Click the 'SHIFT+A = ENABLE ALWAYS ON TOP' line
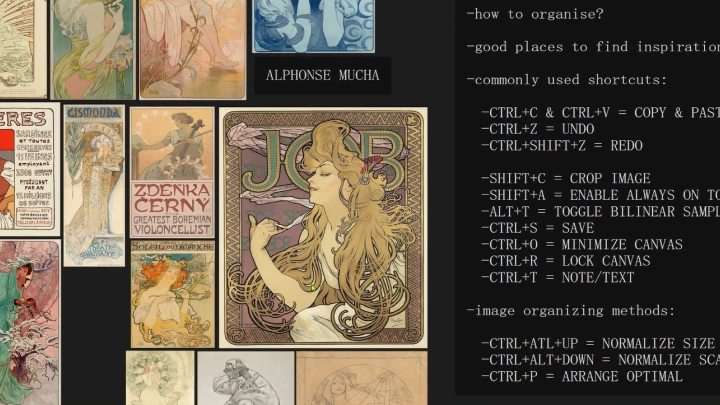720x405 pixels. click(600, 195)
